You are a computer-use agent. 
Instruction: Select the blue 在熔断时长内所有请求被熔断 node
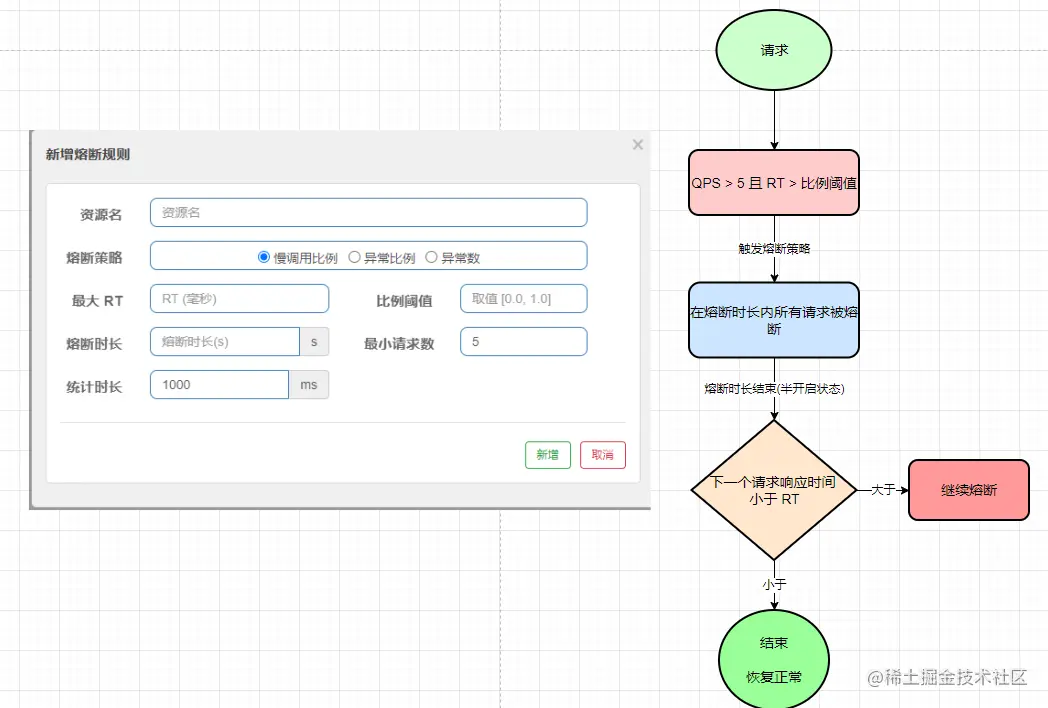point(774,320)
